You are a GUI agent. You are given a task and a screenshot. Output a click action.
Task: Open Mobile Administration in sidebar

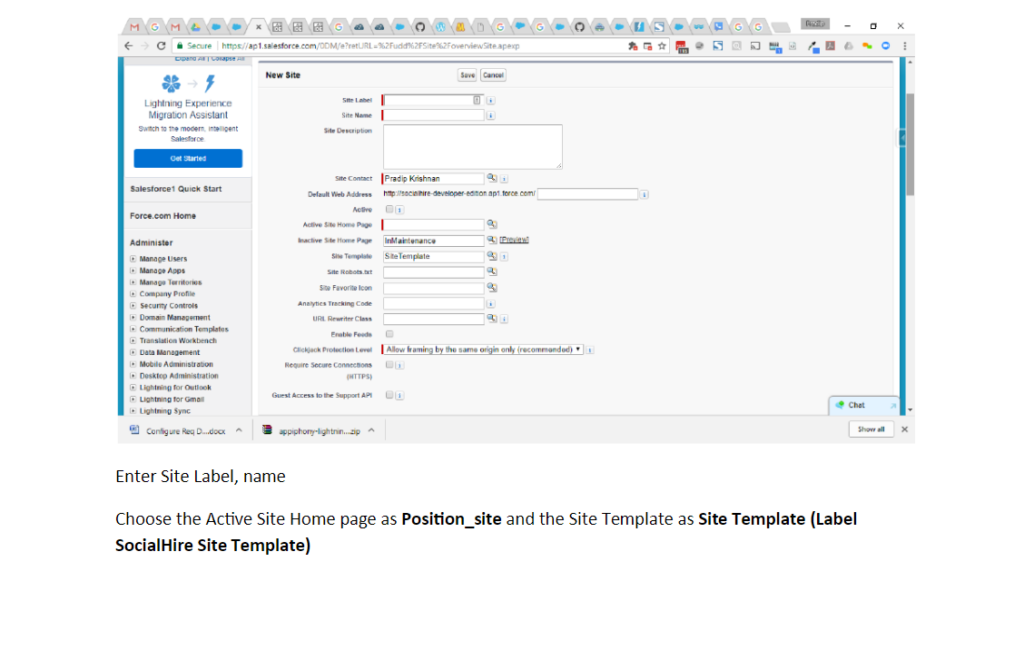click(x=176, y=364)
